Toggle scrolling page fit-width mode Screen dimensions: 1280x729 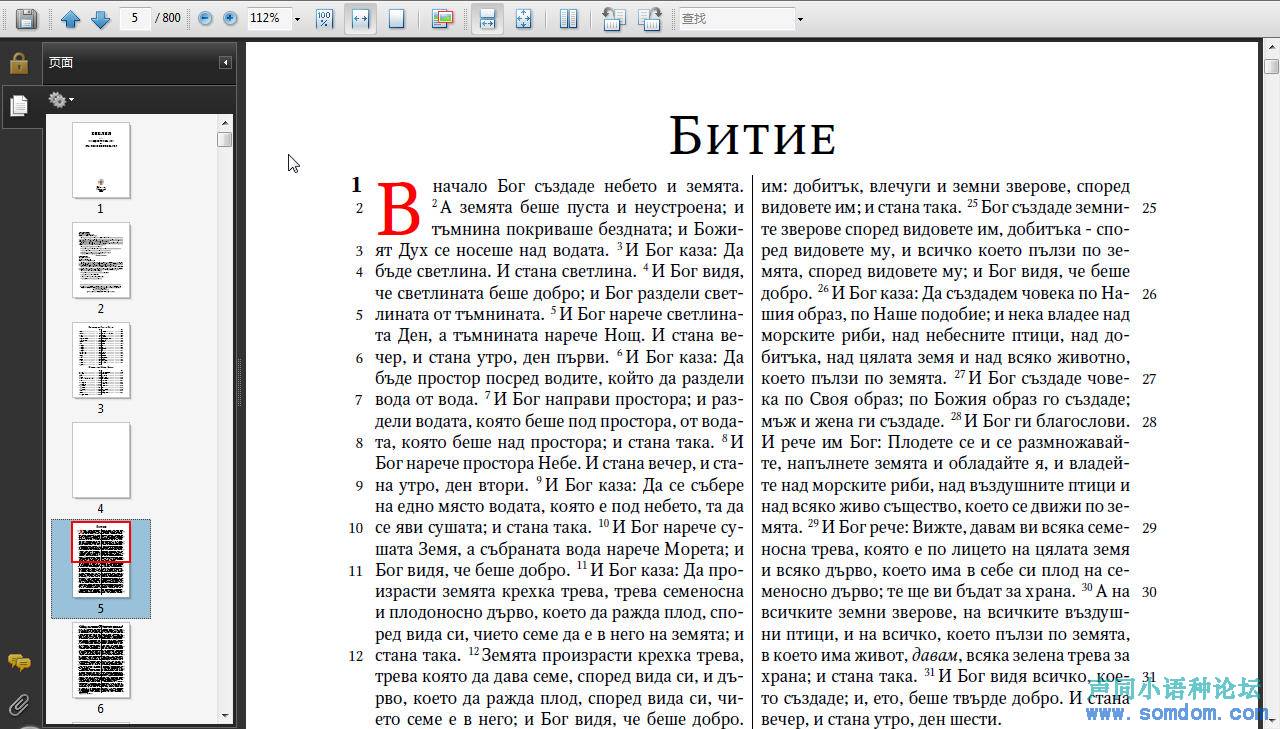(x=487, y=18)
